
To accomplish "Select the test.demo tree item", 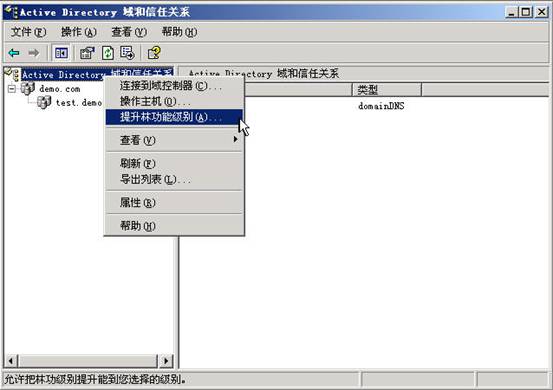I will (x=79, y=103).
